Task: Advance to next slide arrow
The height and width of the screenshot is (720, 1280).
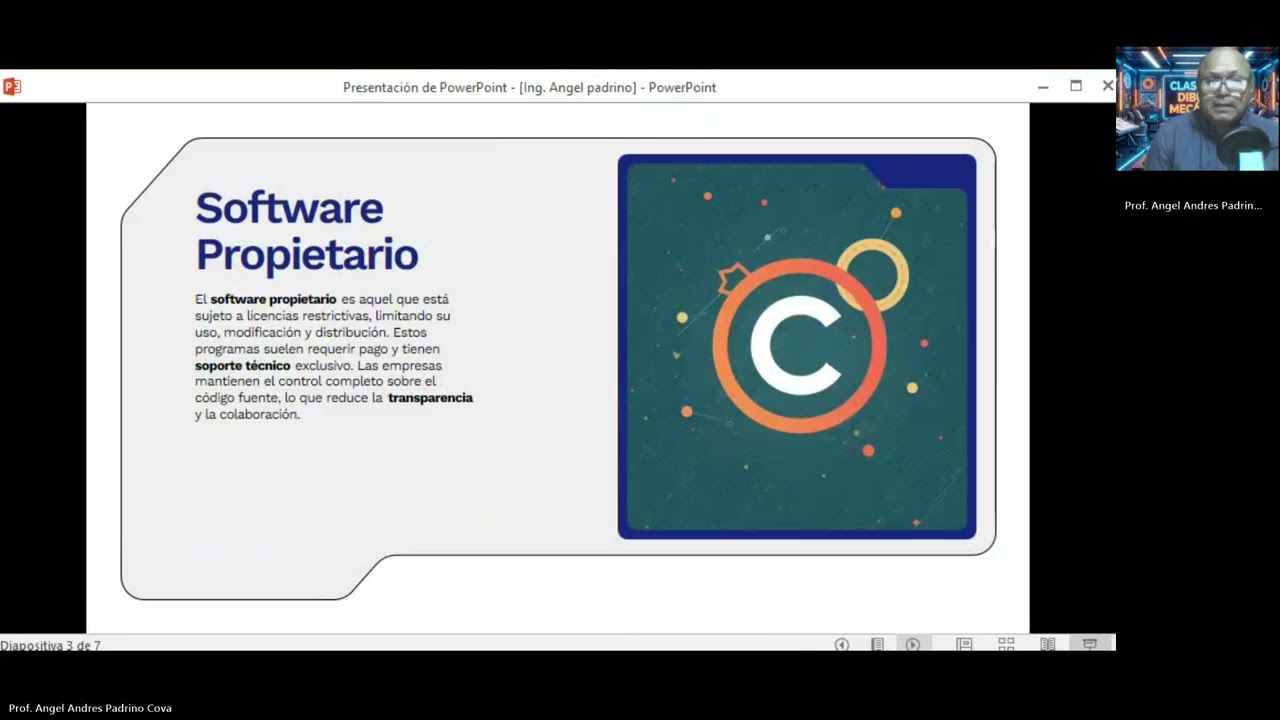Action: (x=912, y=645)
